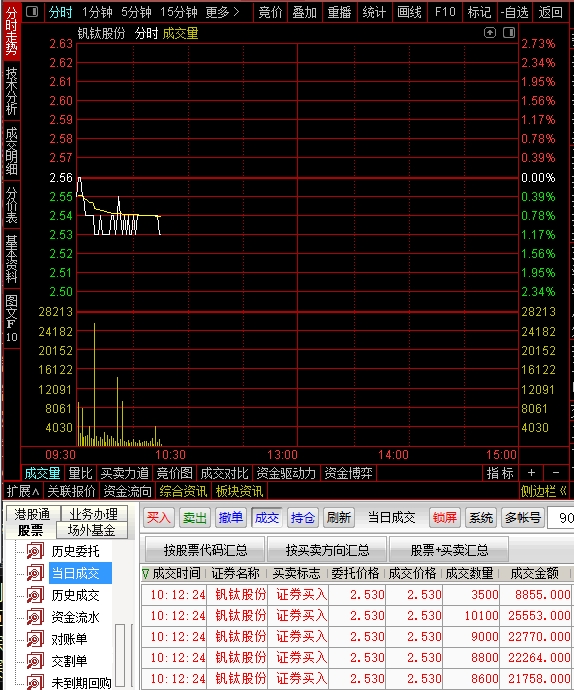Click the 刷新 refresh button
The height and width of the screenshot is (690, 574).
(x=339, y=518)
